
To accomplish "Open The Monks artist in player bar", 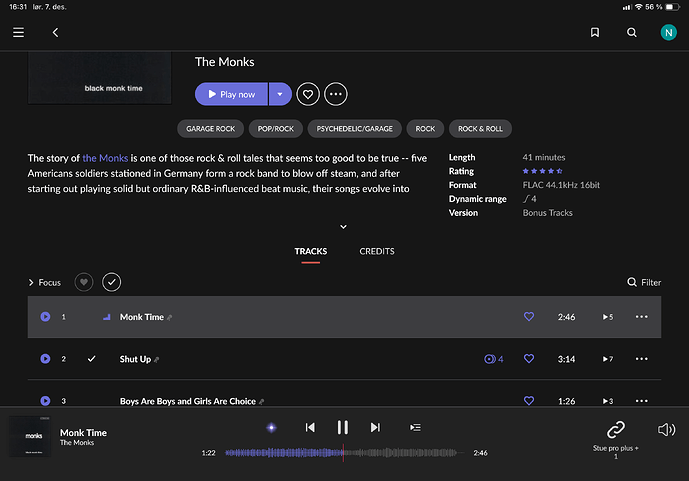I will (x=77, y=443).
